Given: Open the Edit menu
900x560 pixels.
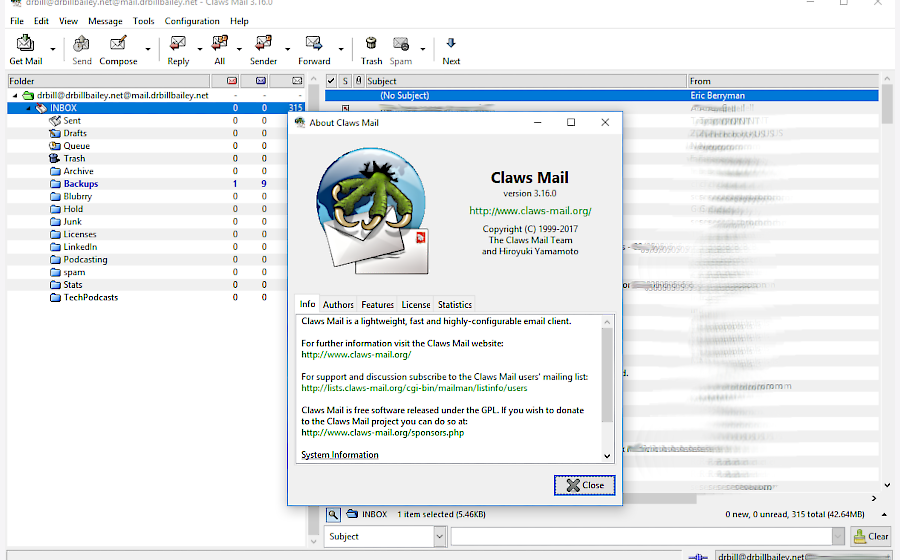Looking at the screenshot, I should [x=41, y=21].
